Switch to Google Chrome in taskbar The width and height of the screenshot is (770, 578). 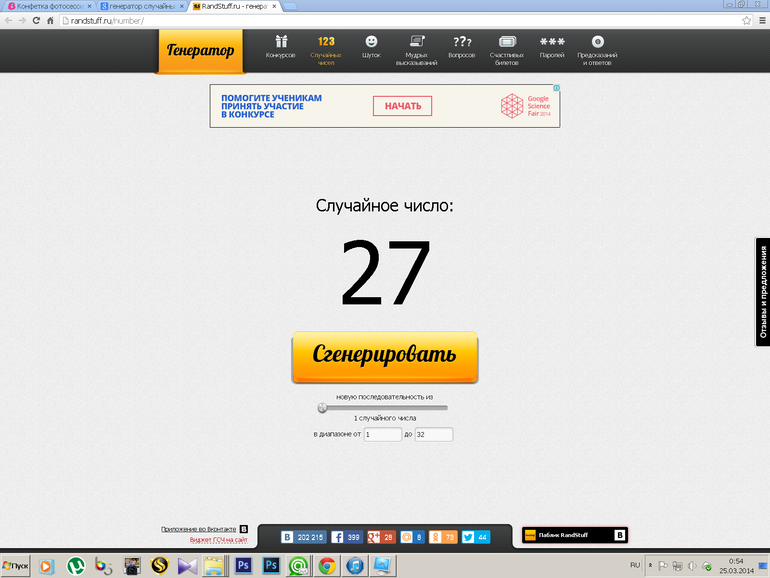tap(327, 566)
